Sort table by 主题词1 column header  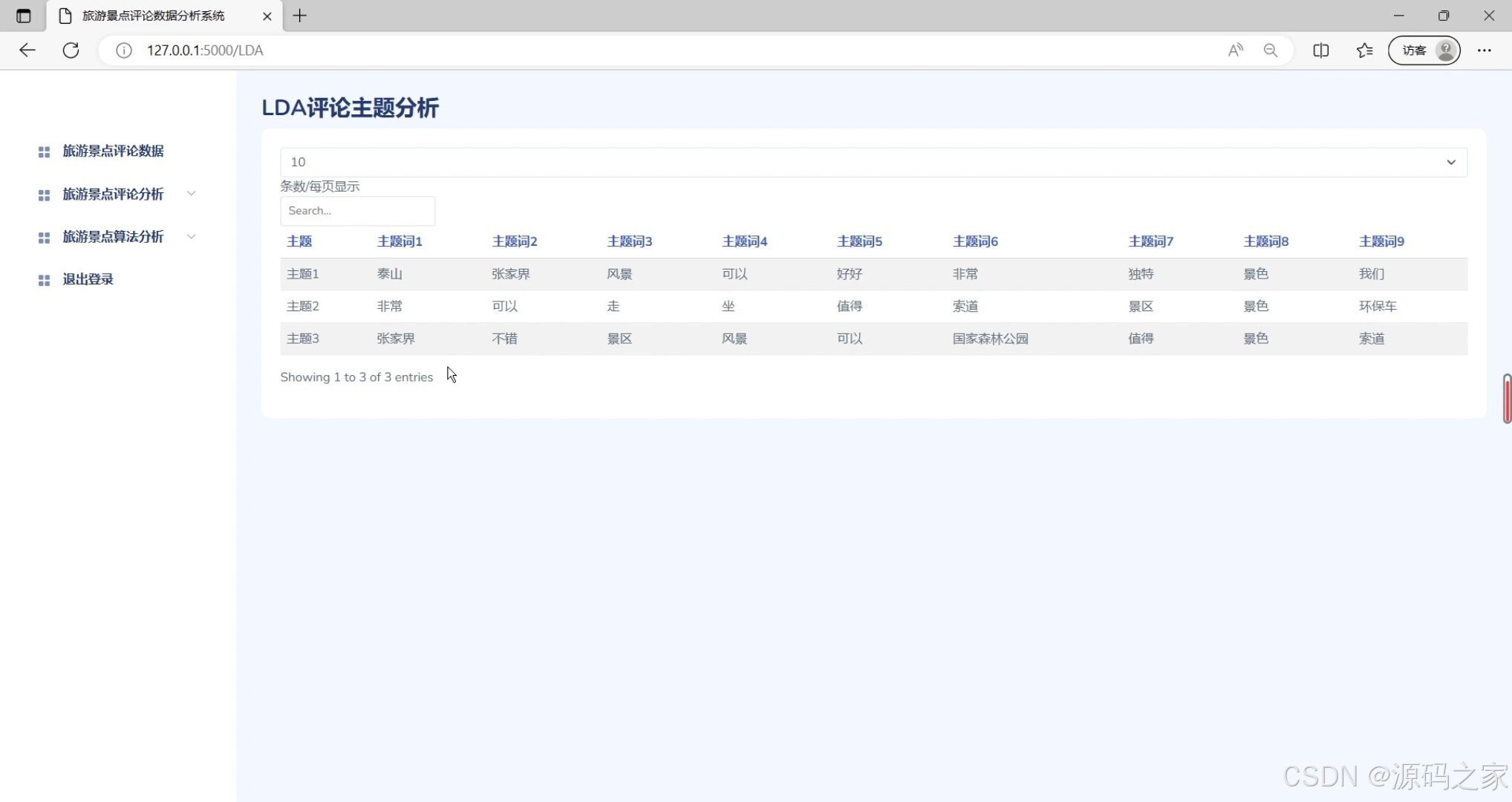400,241
